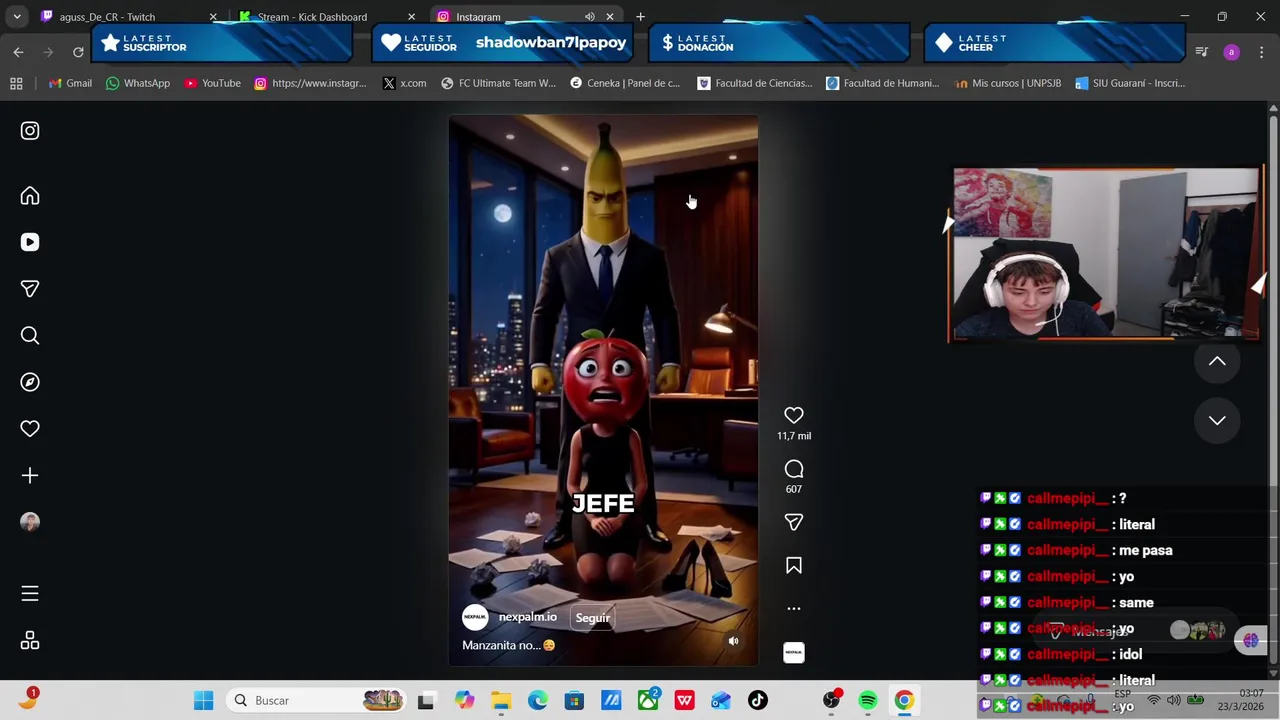Image resolution: width=1280 pixels, height=720 pixels.
Task: Open the WhatsApp bookmark
Action: [x=137, y=83]
